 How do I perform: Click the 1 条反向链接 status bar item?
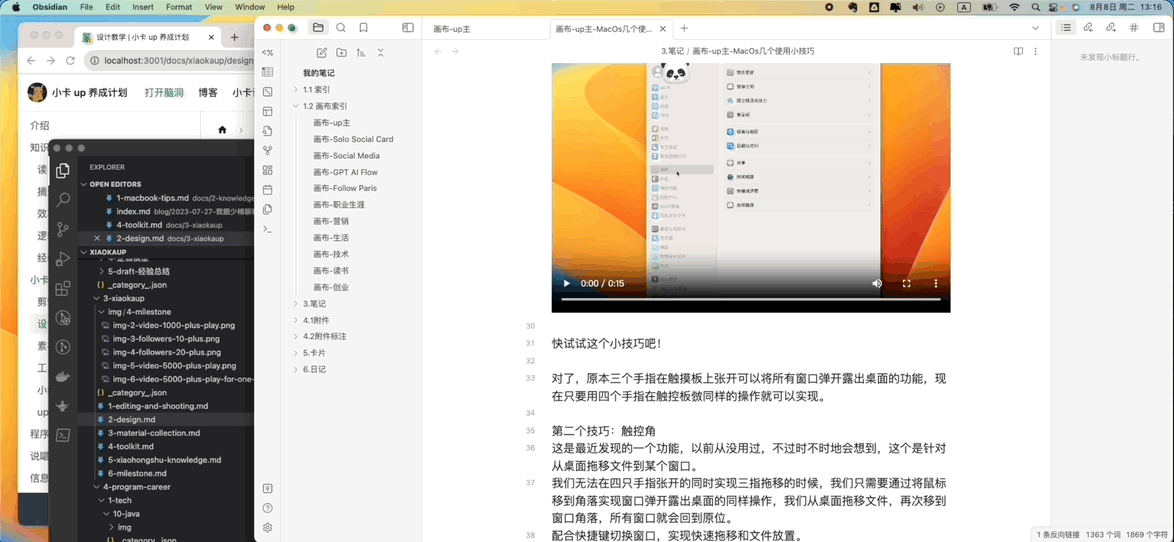tap(1059, 535)
